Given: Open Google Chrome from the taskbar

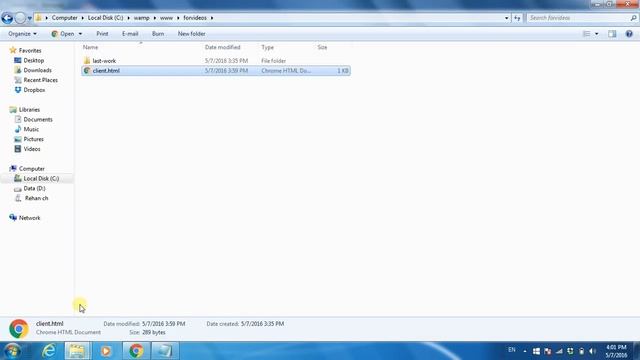Looking at the screenshot, I should point(136,351).
